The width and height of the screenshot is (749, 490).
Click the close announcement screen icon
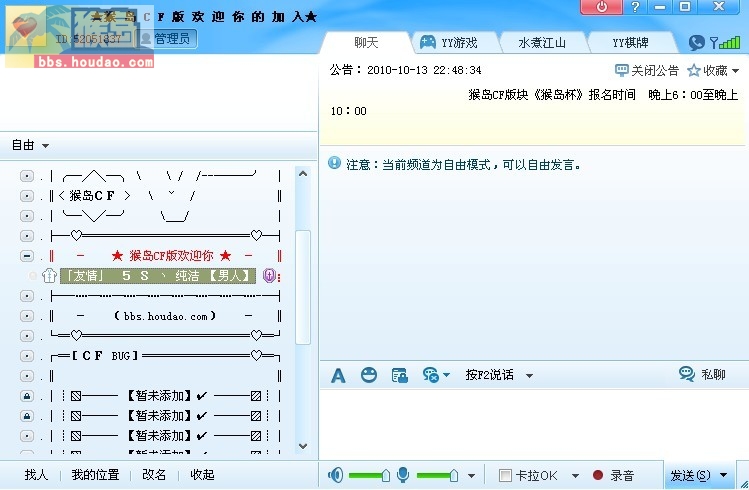click(x=621, y=71)
